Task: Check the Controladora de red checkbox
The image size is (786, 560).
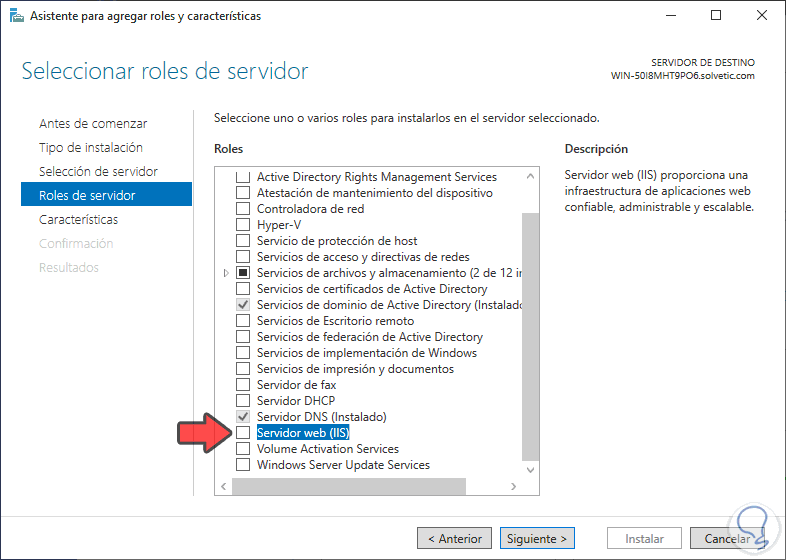Action: [x=243, y=209]
